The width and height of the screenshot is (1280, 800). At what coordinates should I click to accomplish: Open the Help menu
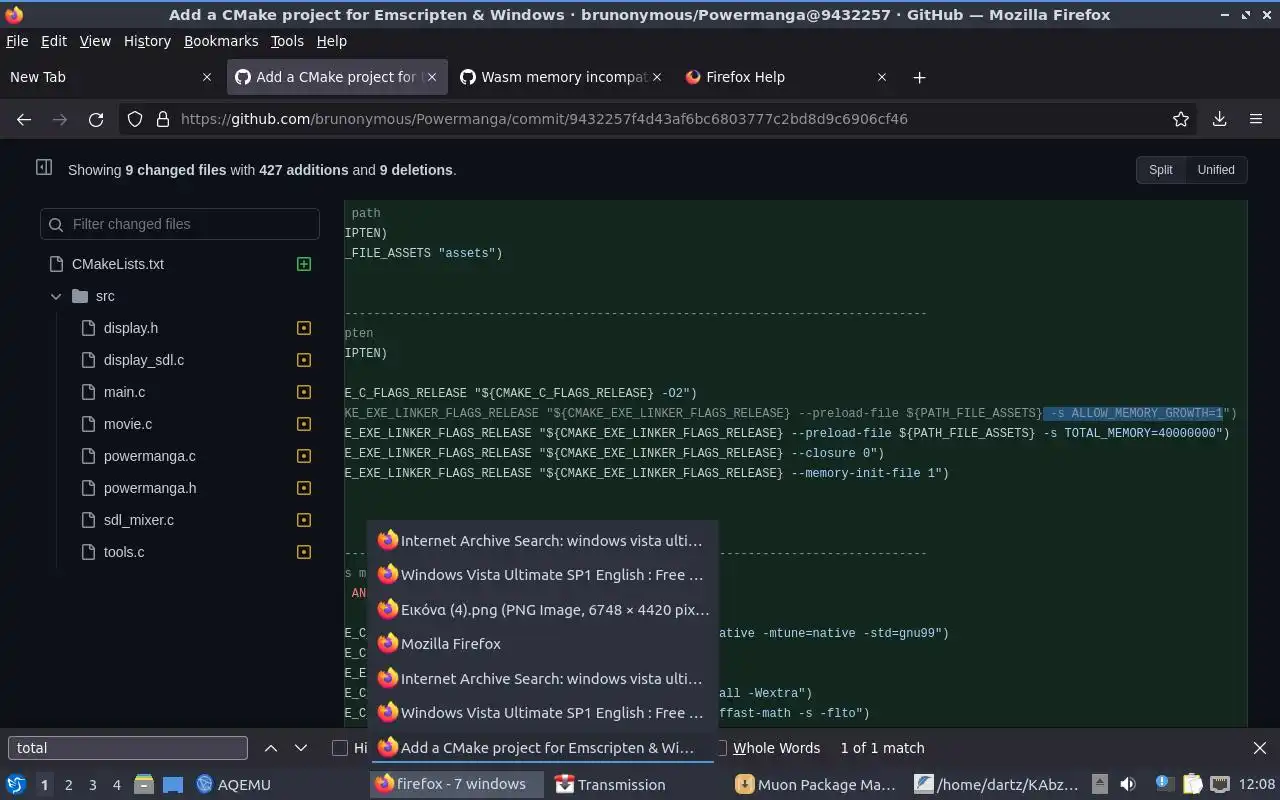pyautogui.click(x=331, y=41)
